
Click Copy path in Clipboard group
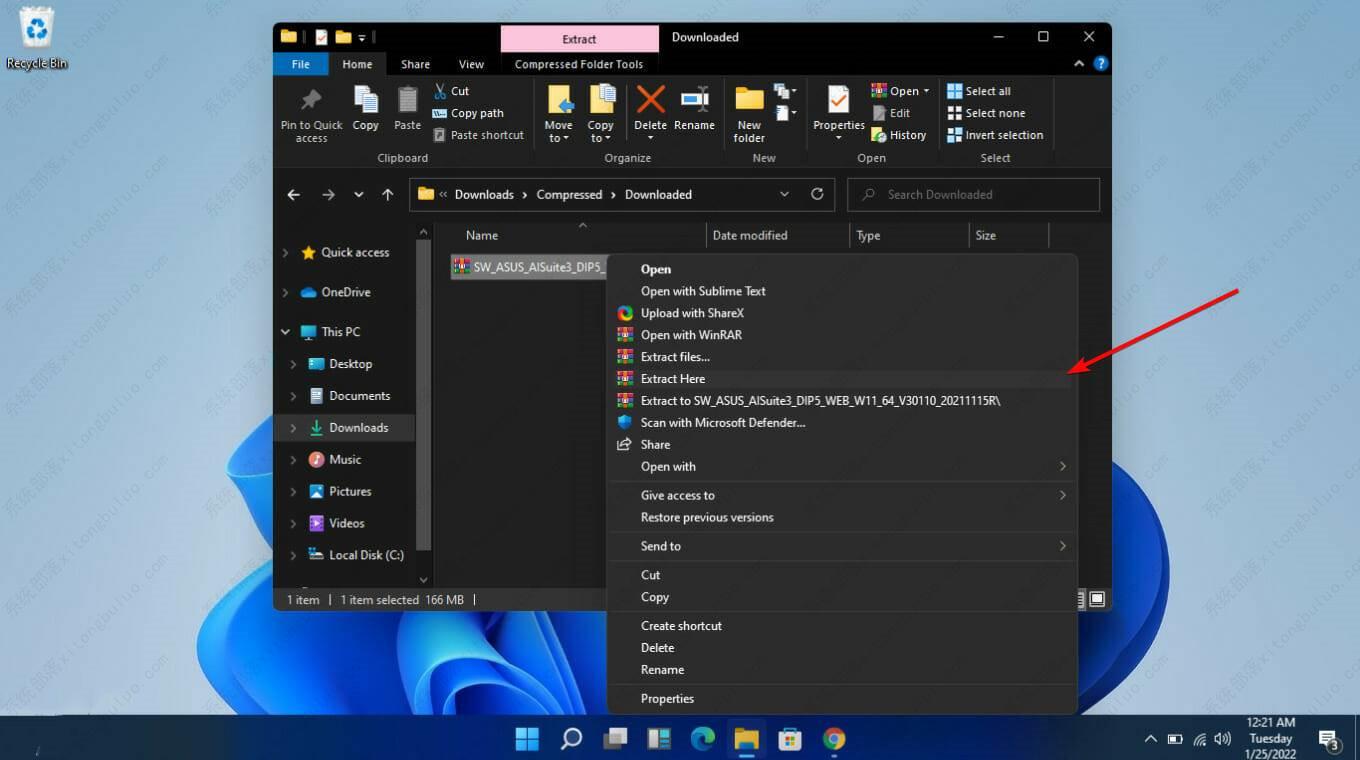477,113
